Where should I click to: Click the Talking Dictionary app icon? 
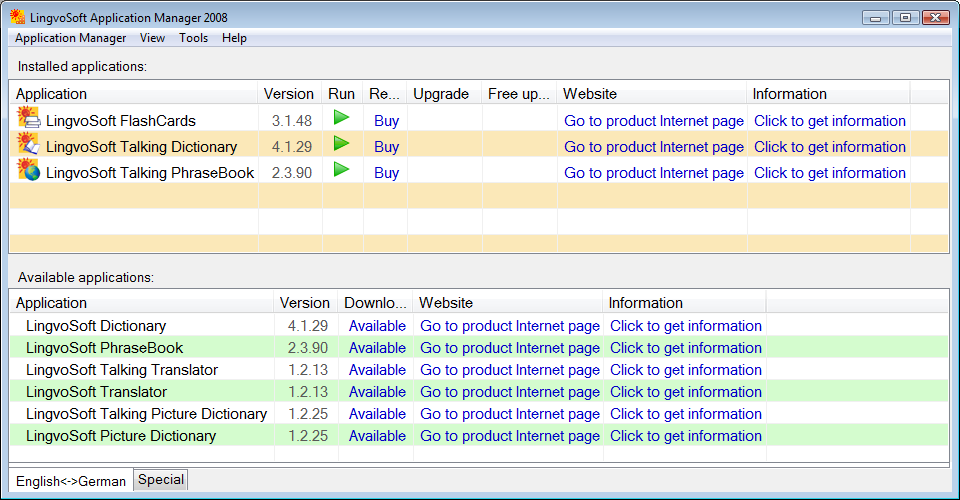(x=28, y=144)
